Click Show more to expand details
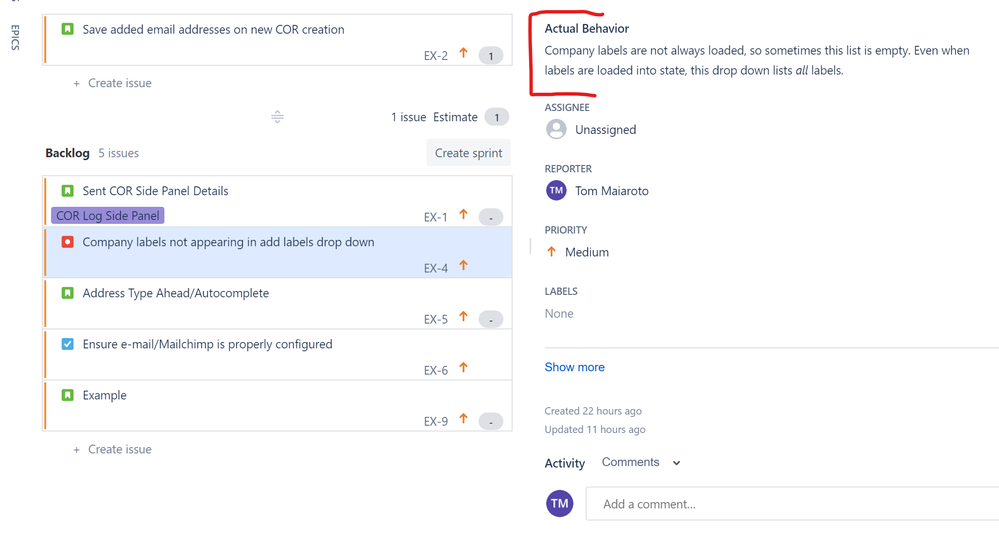The height and width of the screenshot is (544, 999). (x=575, y=367)
